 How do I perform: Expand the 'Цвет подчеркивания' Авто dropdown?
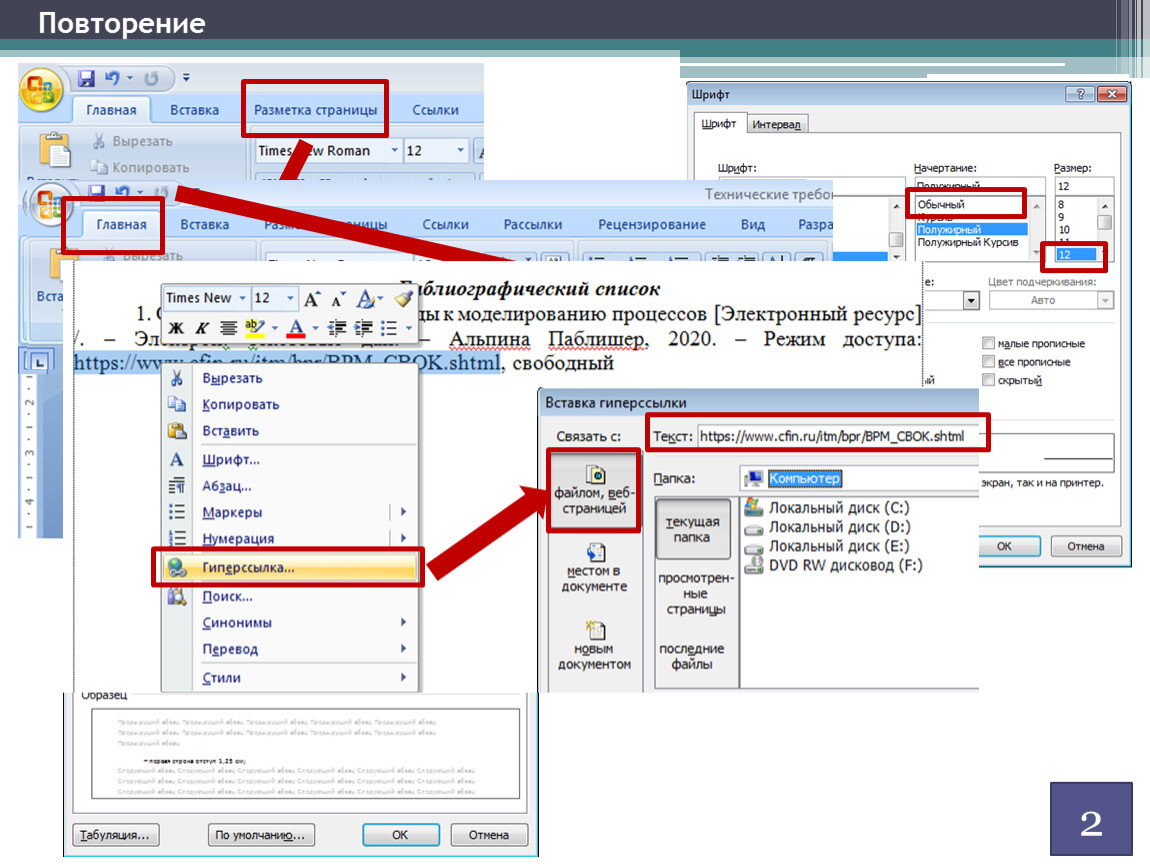(1105, 300)
